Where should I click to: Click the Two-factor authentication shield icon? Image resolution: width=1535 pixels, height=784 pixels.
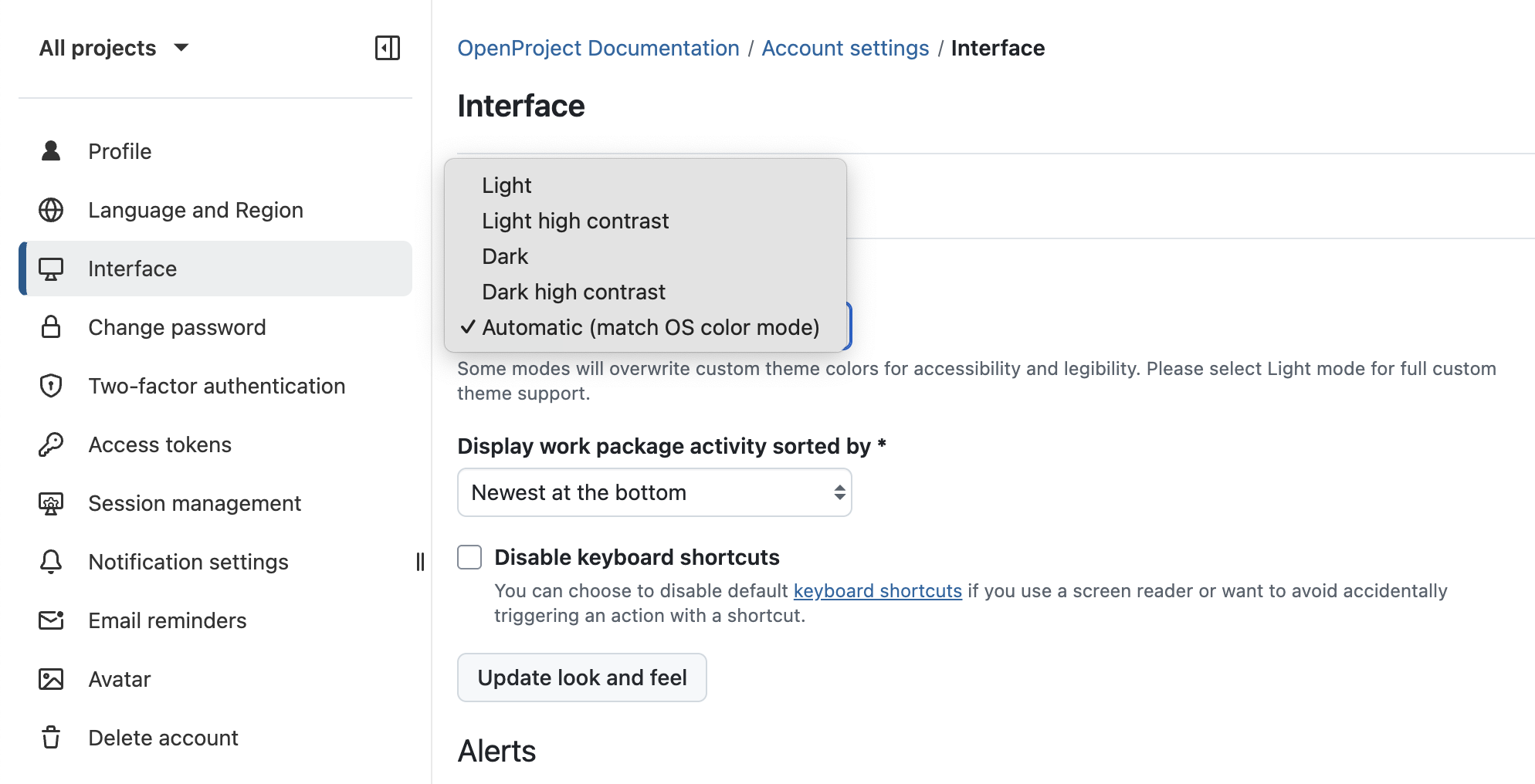tap(51, 386)
